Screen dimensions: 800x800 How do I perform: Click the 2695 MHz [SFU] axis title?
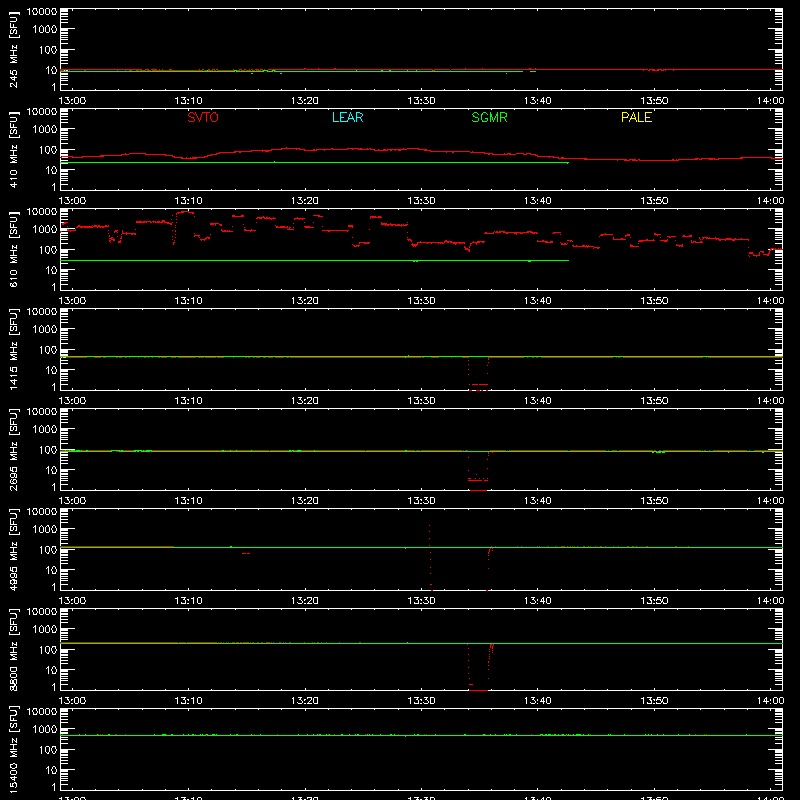13,449
